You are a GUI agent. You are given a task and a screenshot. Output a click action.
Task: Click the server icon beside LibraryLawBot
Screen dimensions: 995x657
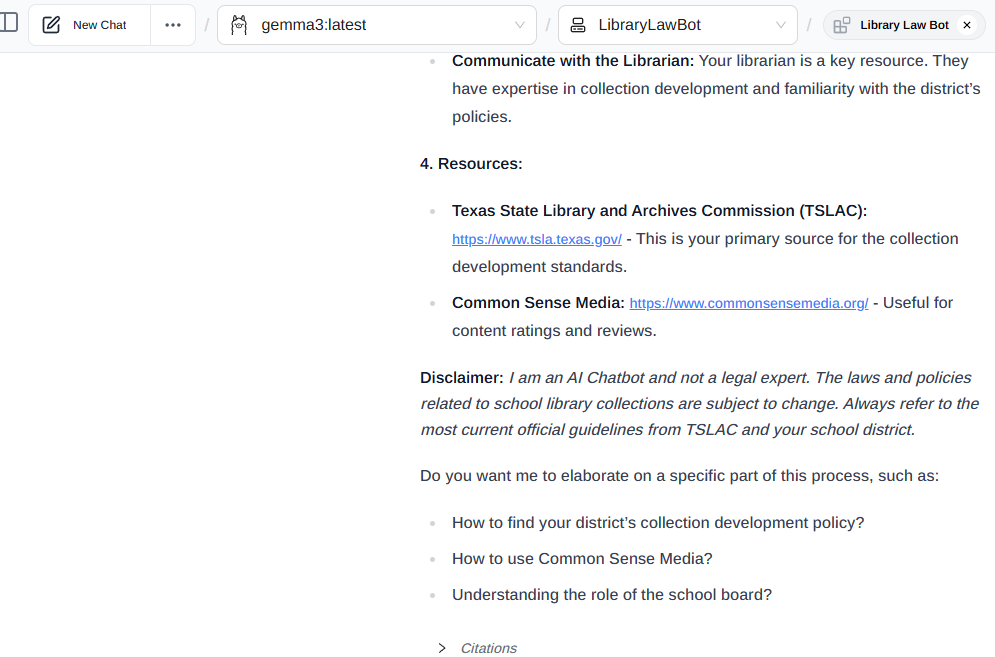click(578, 25)
